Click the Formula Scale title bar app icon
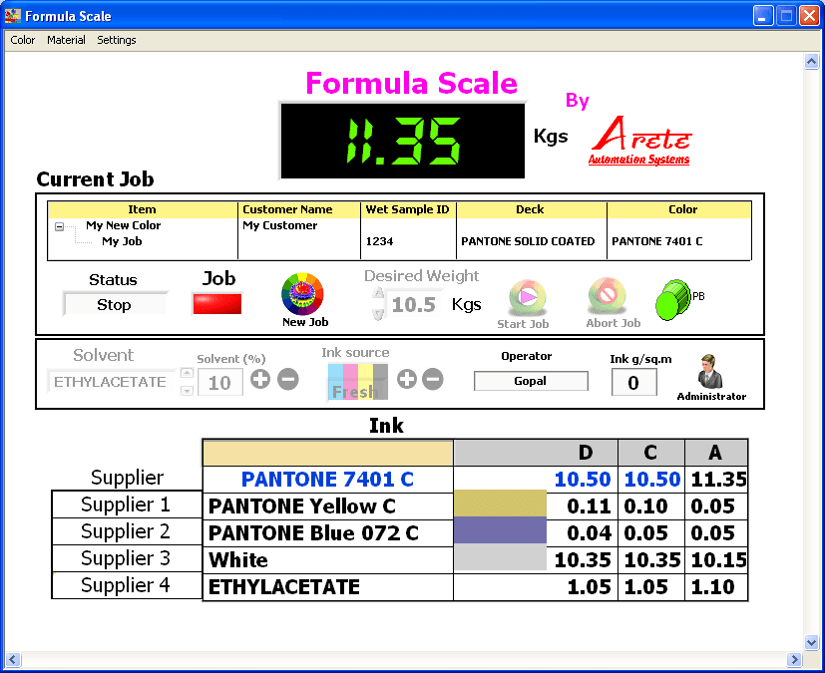The width and height of the screenshot is (825, 673). [x=13, y=16]
